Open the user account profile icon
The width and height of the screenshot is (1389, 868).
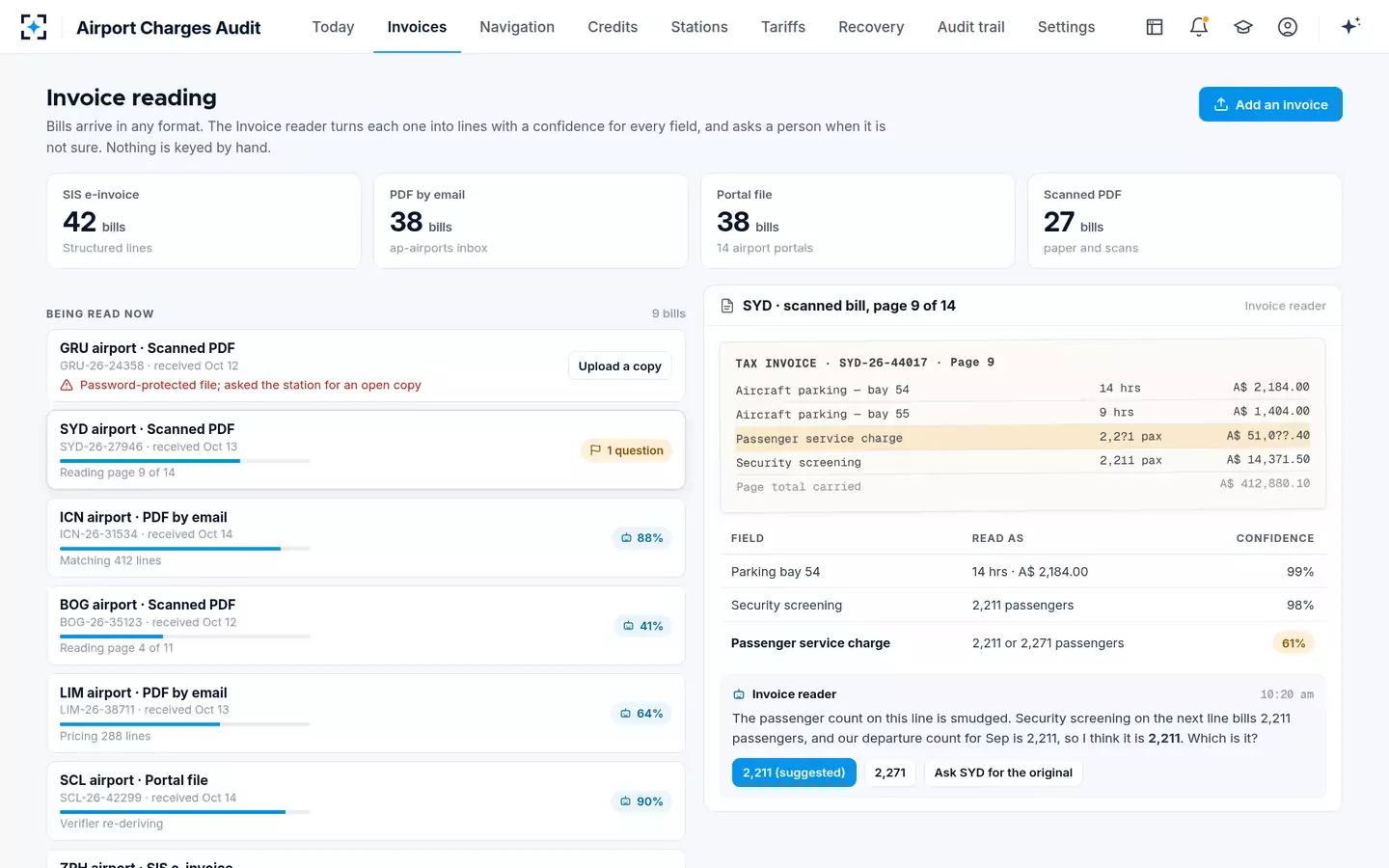[x=1288, y=27]
